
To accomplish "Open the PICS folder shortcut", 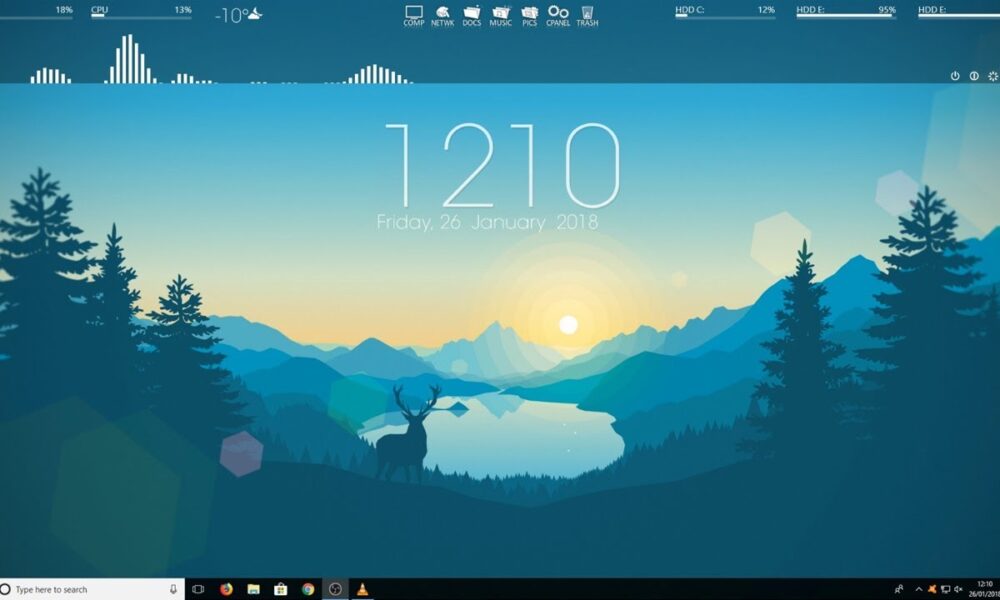I will pyautogui.click(x=527, y=12).
